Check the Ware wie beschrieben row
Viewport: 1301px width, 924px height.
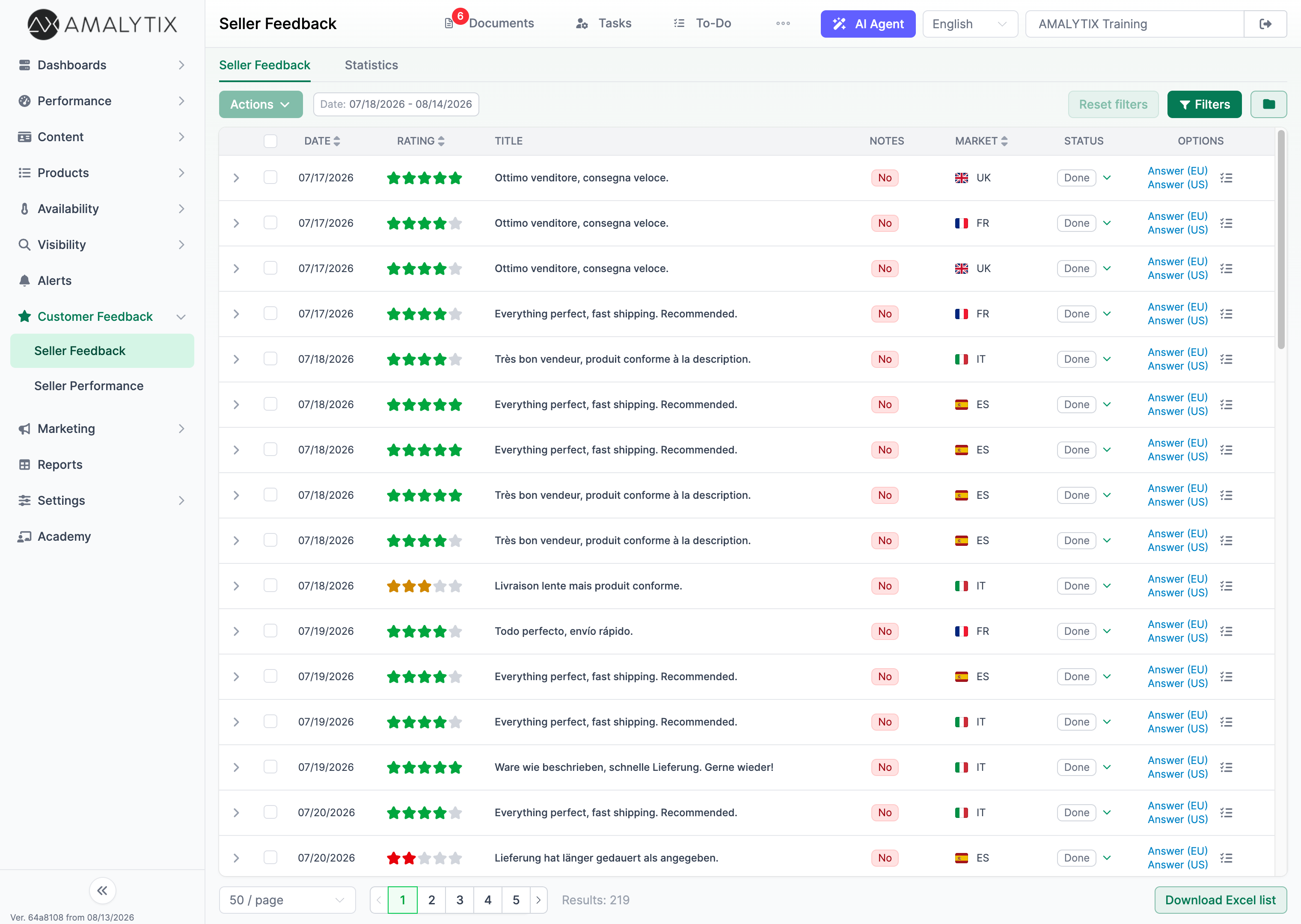point(270,767)
